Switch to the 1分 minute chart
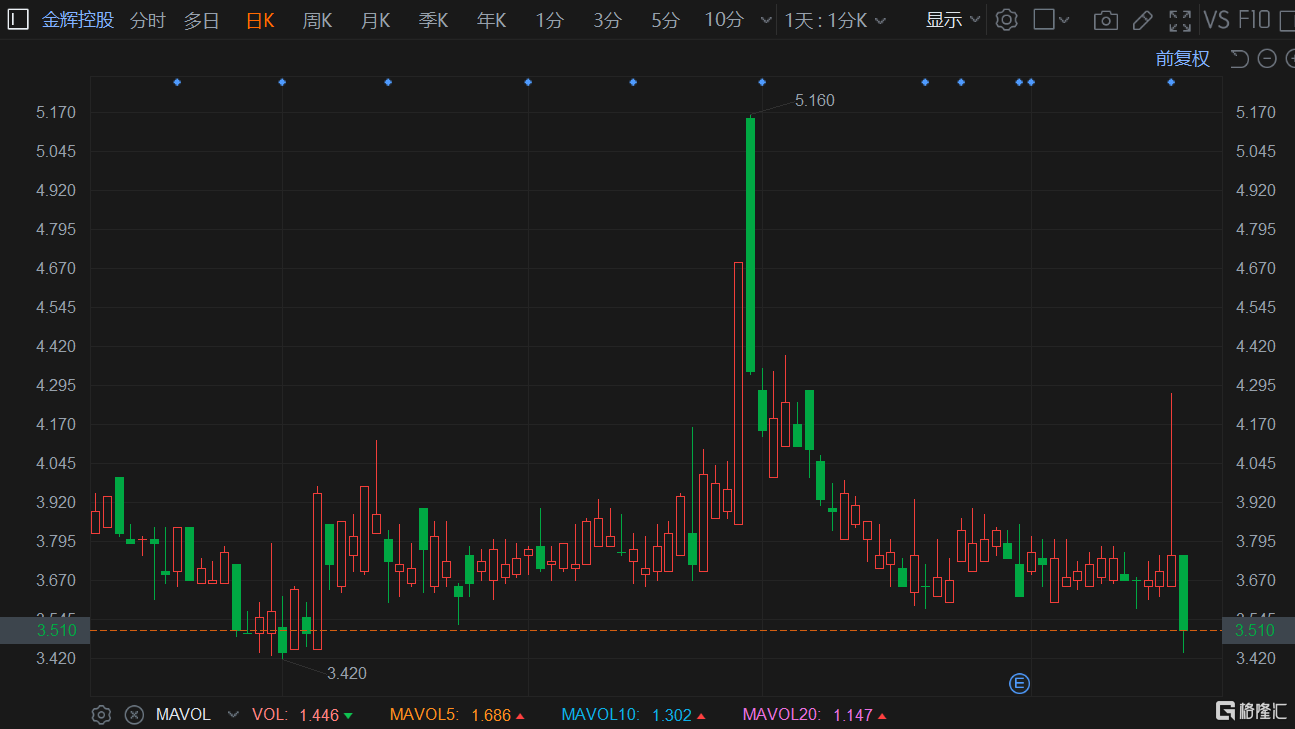 point(549,20)
